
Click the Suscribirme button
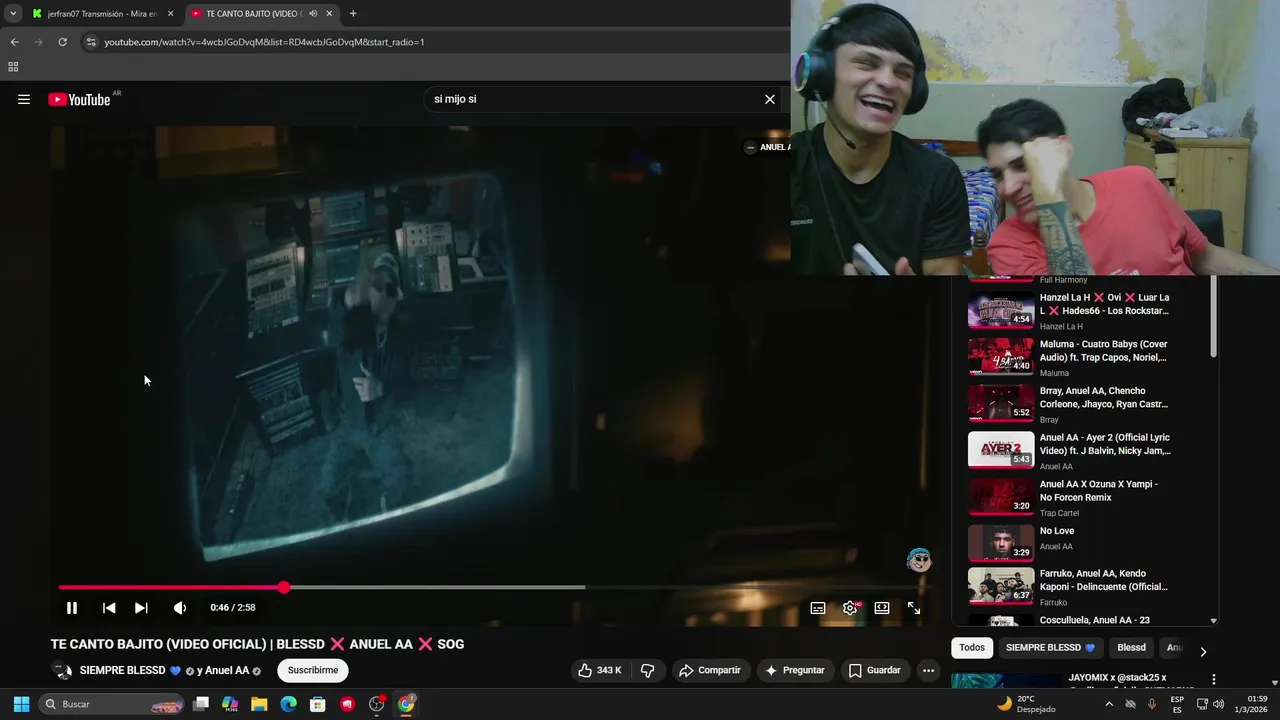tap(313, 670)
